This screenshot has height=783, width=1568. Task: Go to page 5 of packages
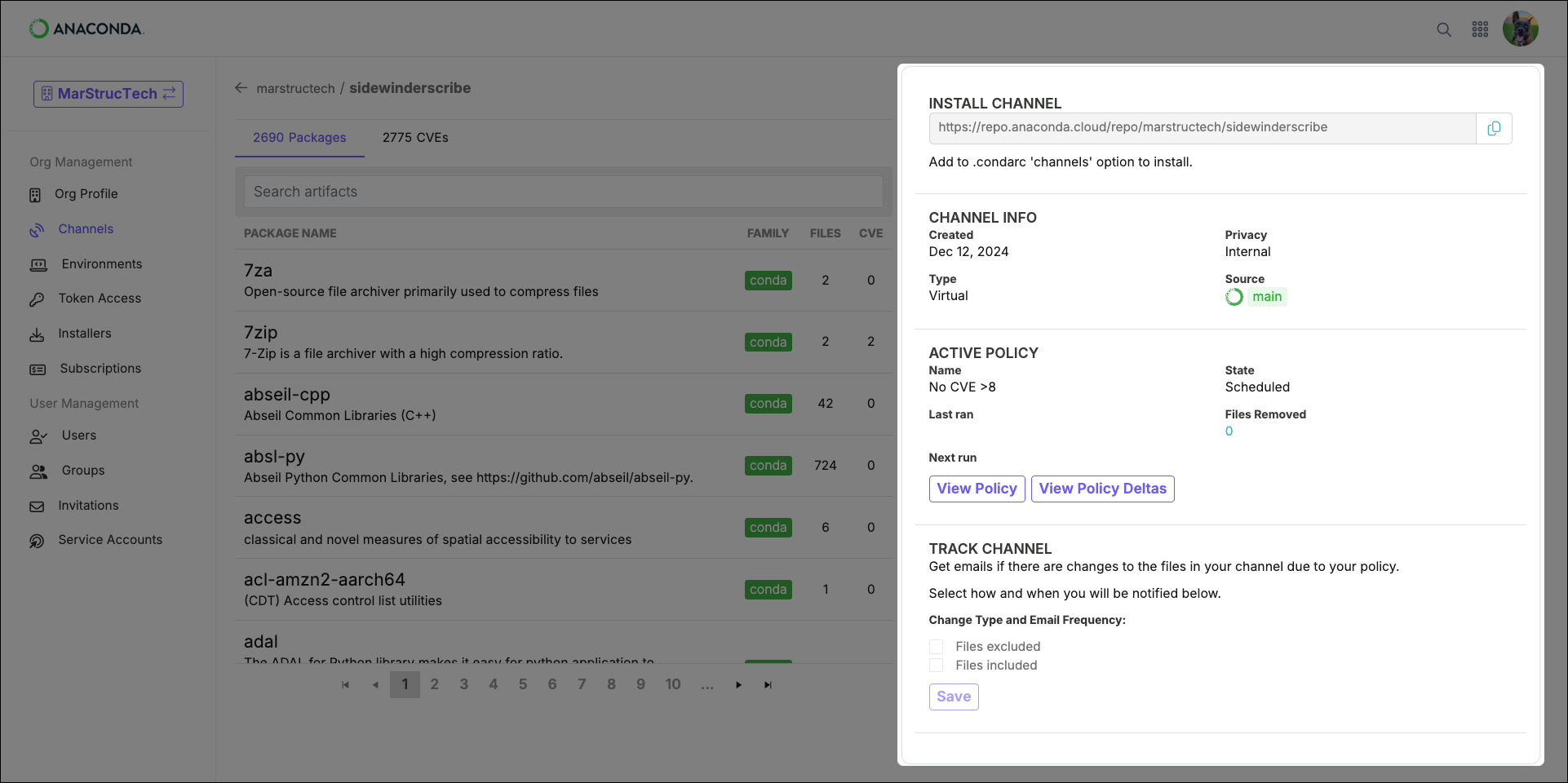point(523,685)
